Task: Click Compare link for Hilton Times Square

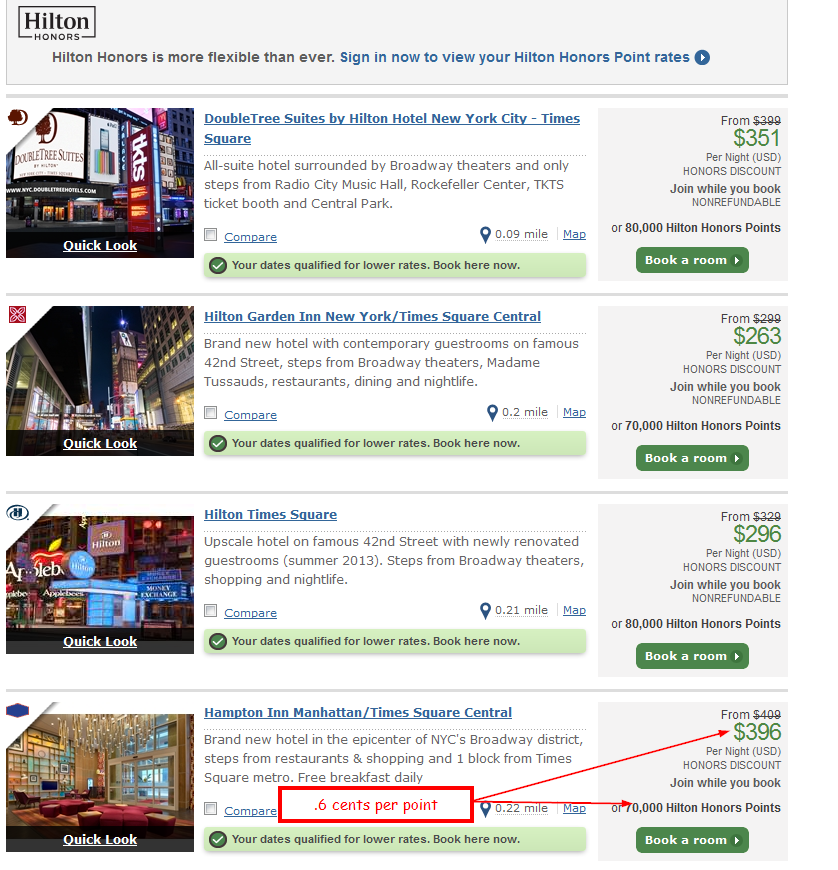Action: click(250, 613)
